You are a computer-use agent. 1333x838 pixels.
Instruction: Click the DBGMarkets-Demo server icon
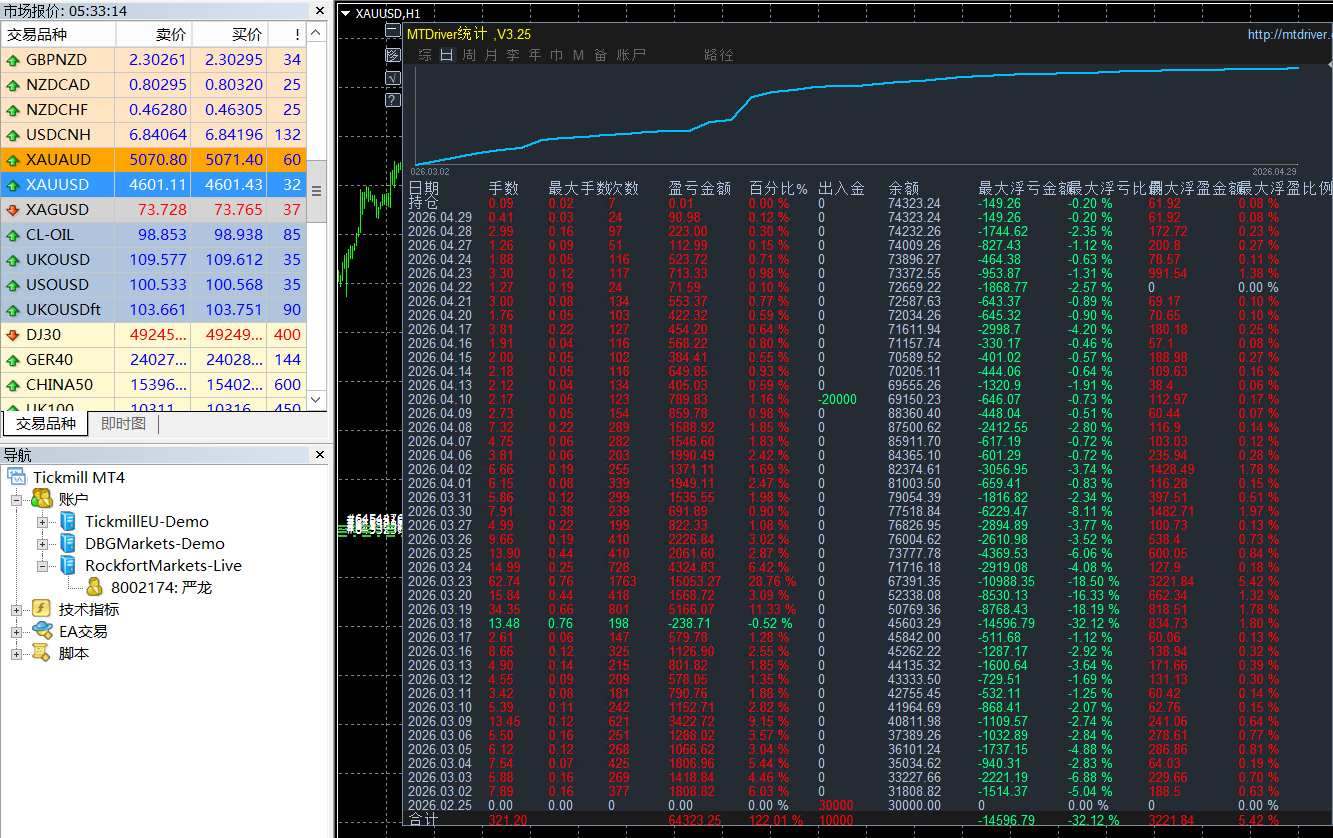point(68,543)
